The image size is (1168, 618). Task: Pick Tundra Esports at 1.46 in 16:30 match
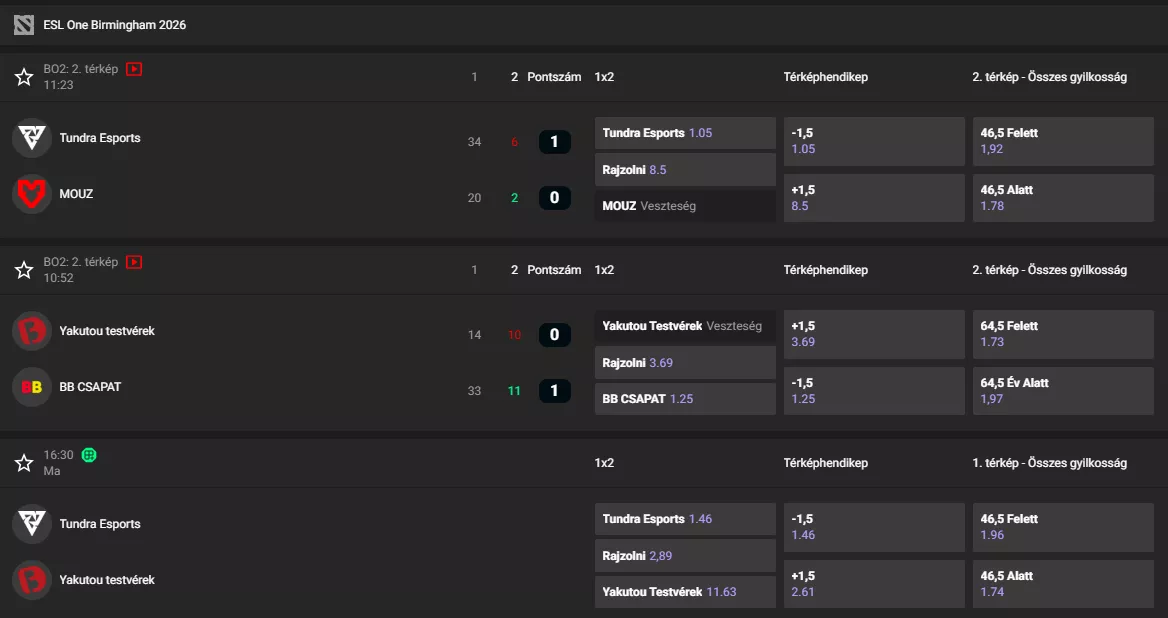(684, 519)
